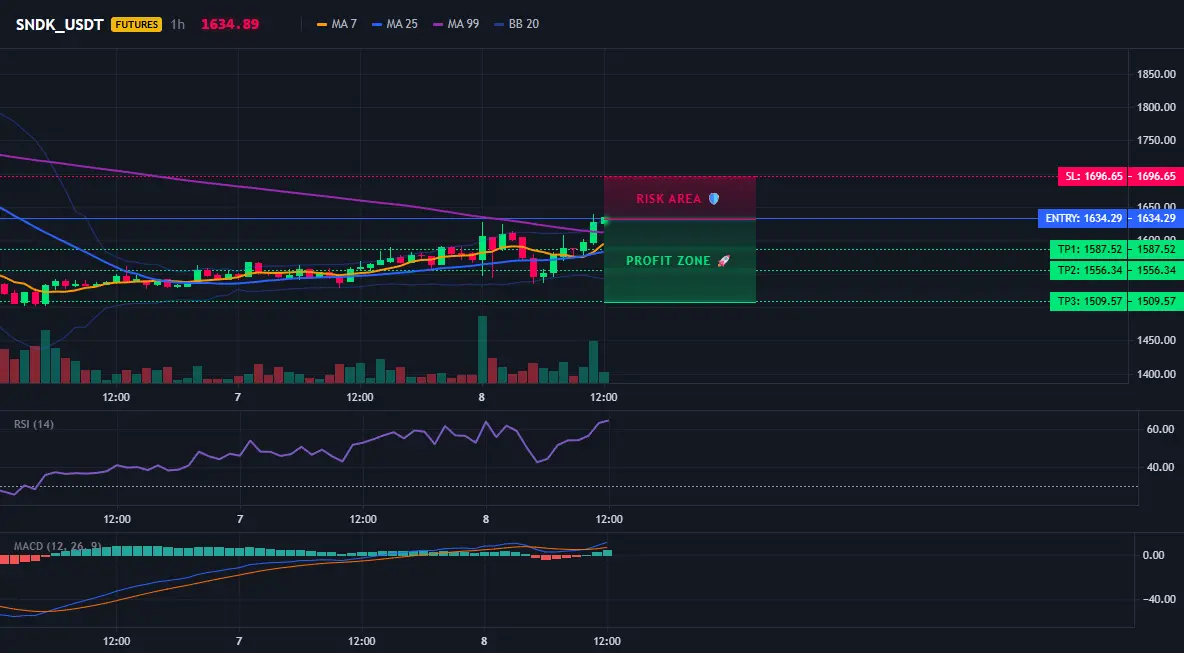The image size is (1184, 653).
Task: Click the TP1: 1587.52 label
Action: 1088,249
